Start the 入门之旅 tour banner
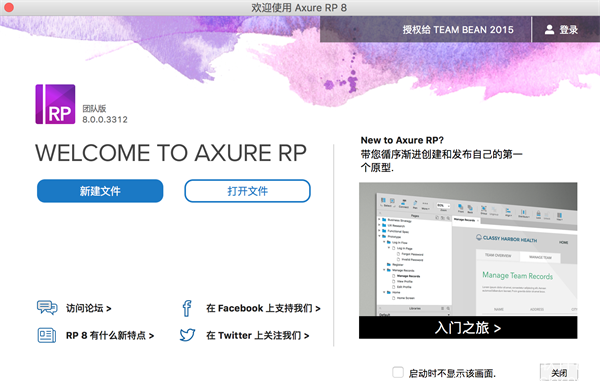600x392 pixels. coord(468,328)
